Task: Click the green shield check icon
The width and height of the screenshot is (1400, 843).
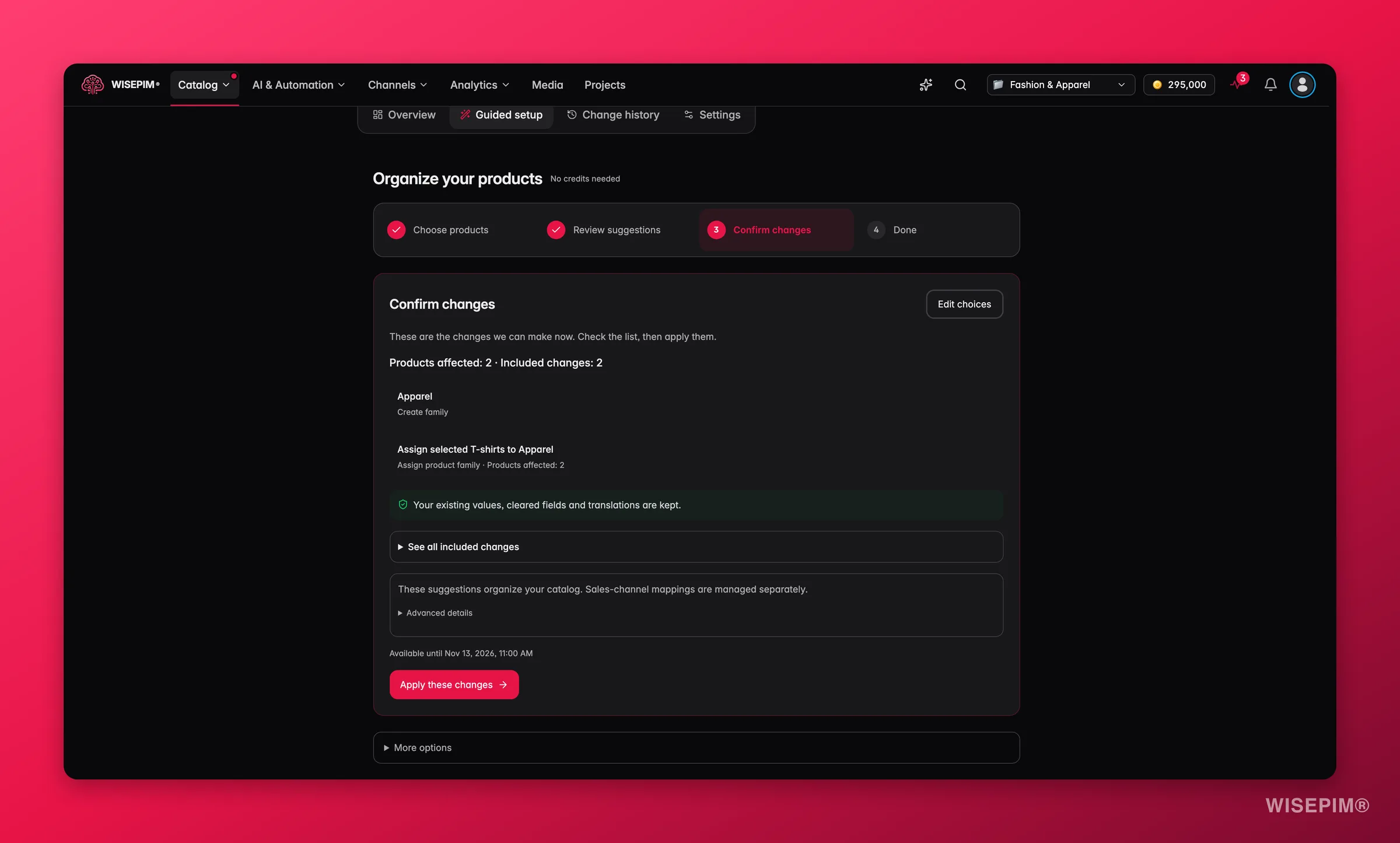Action: coord(402,505)
